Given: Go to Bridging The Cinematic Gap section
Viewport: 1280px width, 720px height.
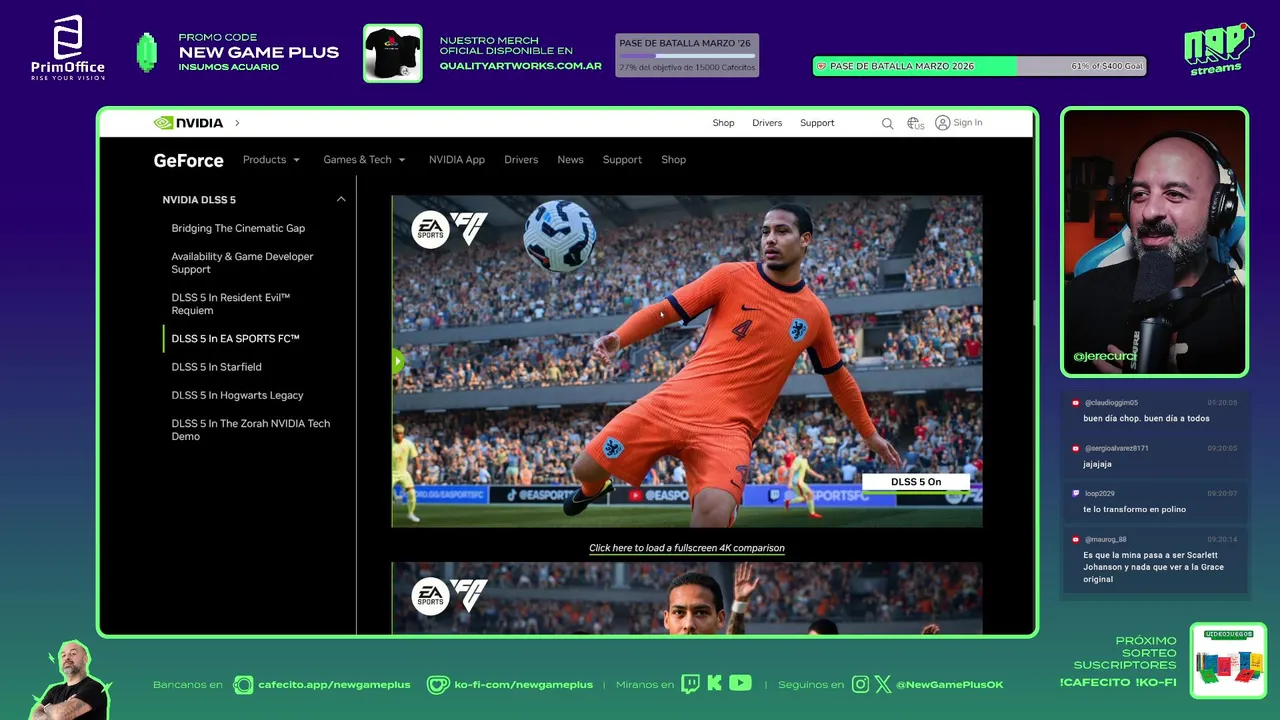Looking at the screenshot, I should coord(238,228).
